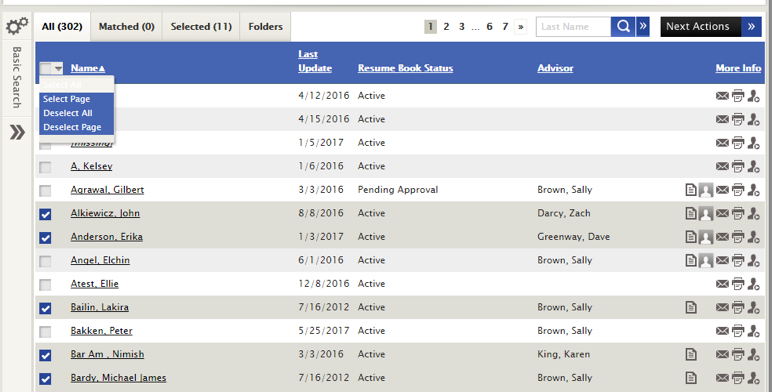The height and width of the screenshot is (392, 772).
Task: Click person icon for Atest, Ellie
Action: 753,284
